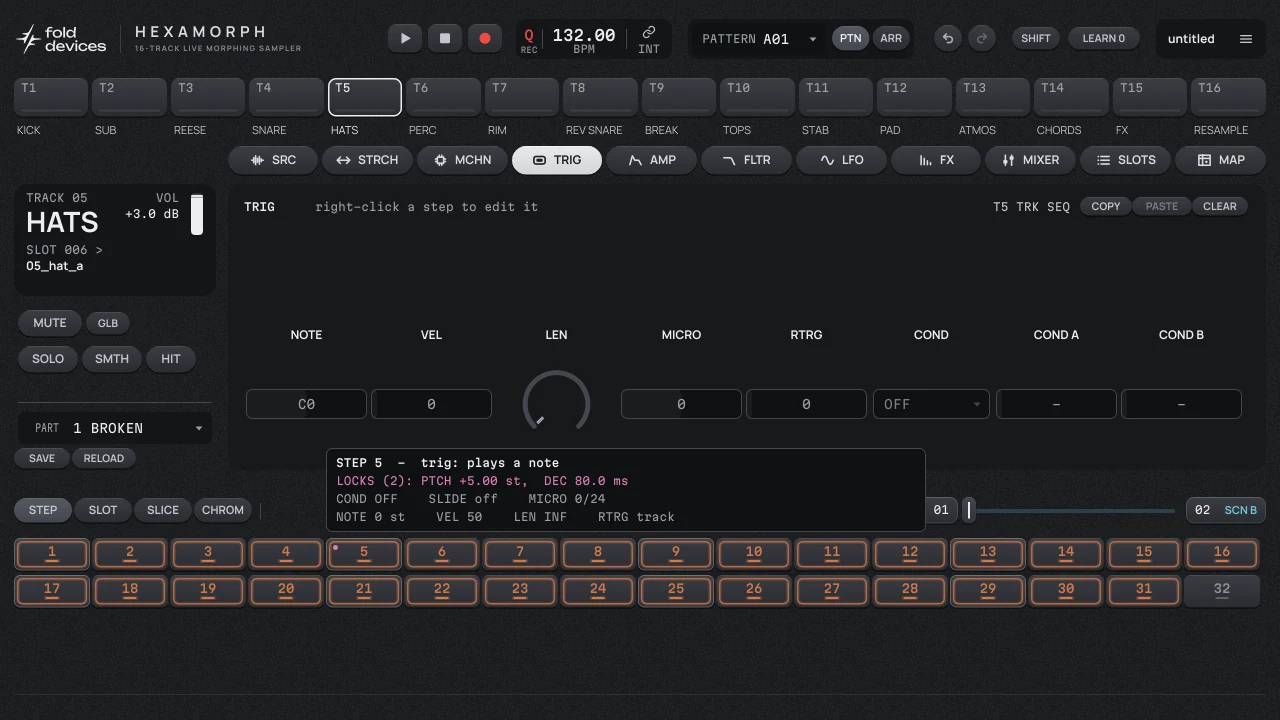
Task: Arm recording with the red record button
Action: [485, 38]
